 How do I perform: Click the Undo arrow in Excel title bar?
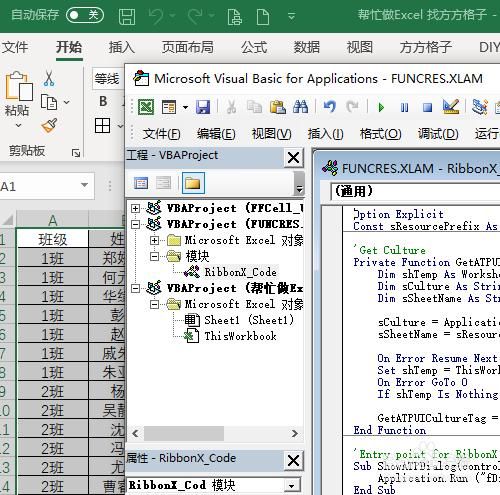point(156,16)
